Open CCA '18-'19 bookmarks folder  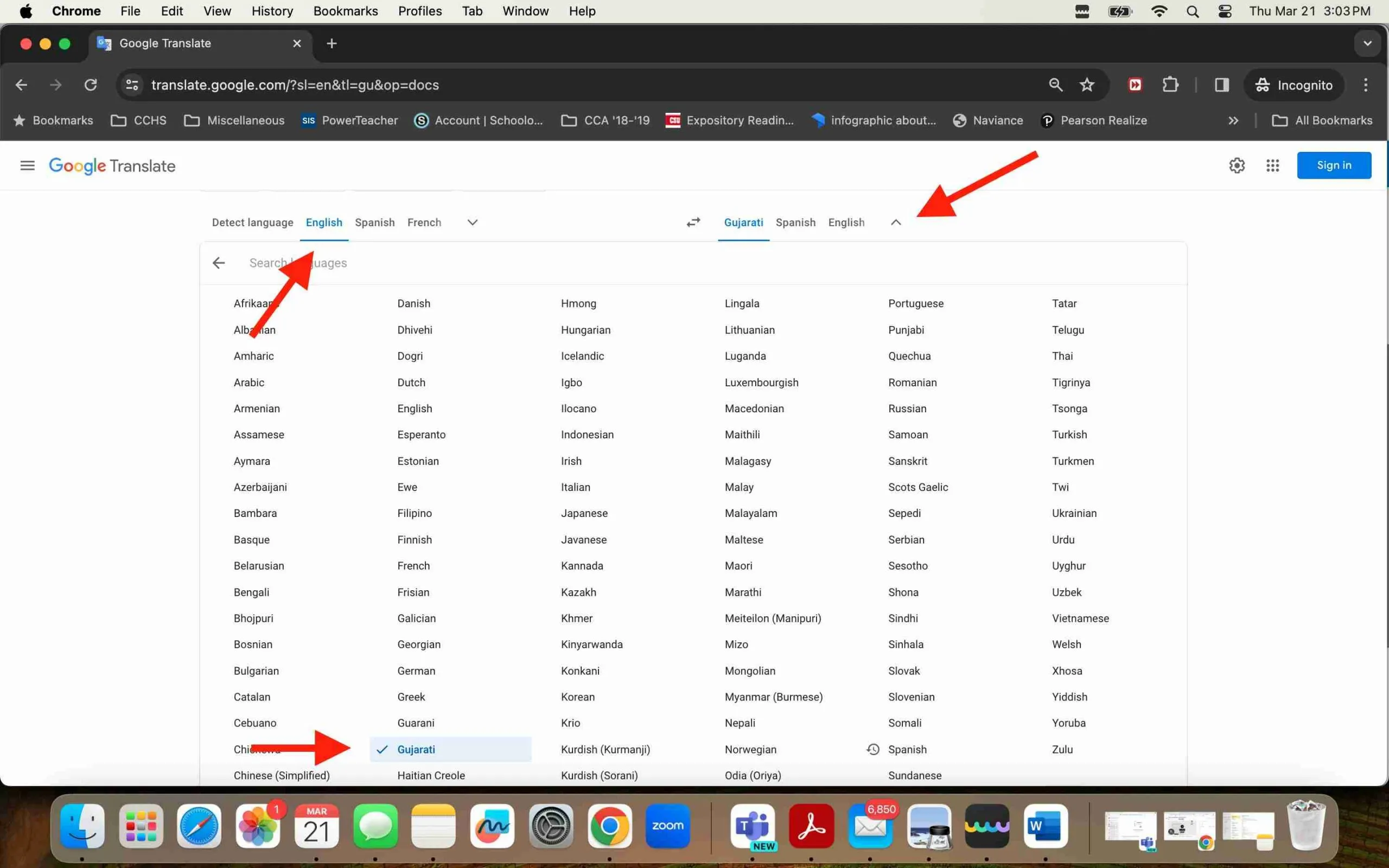pyautogui.click(x=605, y=120)
